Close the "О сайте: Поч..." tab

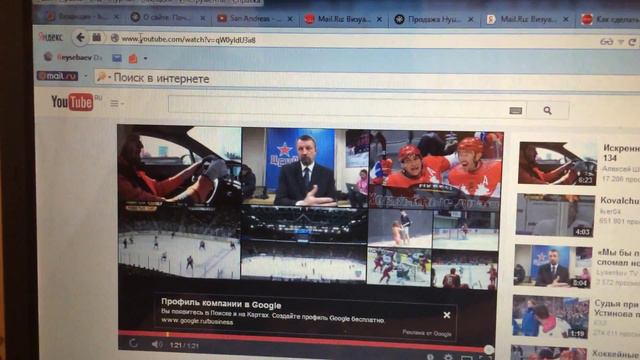[202, 18]
